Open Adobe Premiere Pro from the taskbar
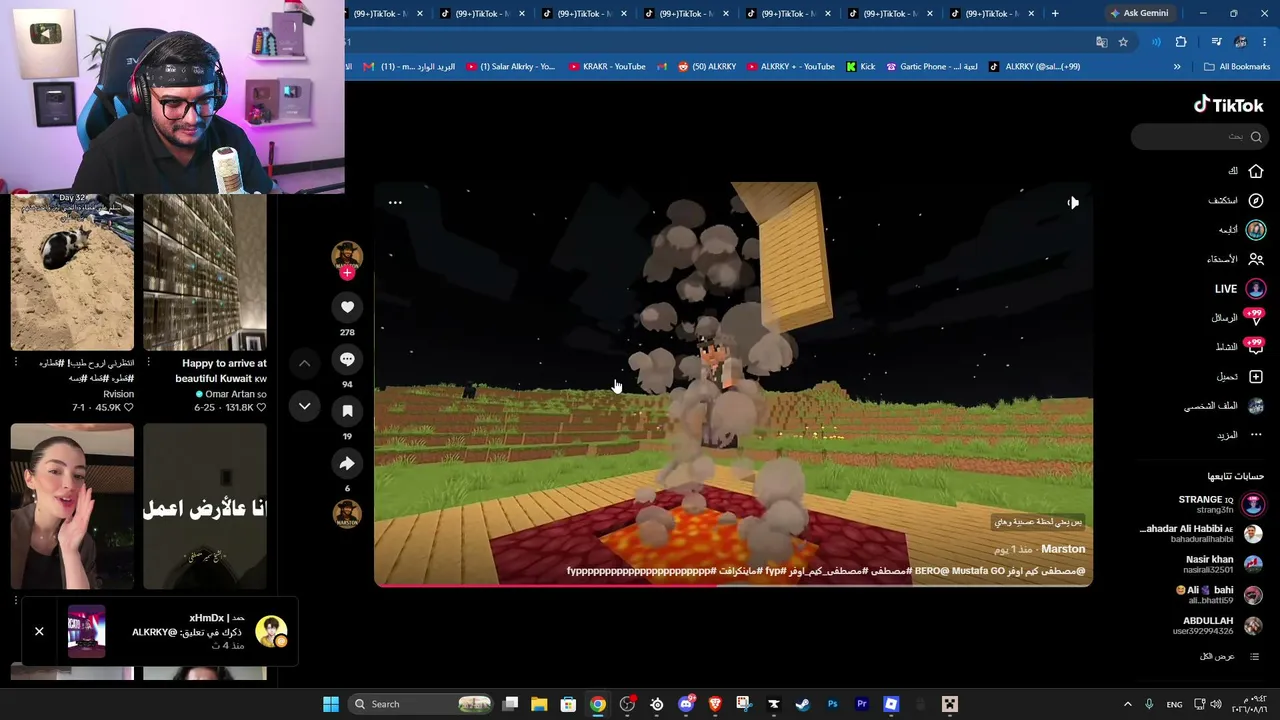Image resolution: width=1280 pixels, height=720 pixels. pos(862,704)
